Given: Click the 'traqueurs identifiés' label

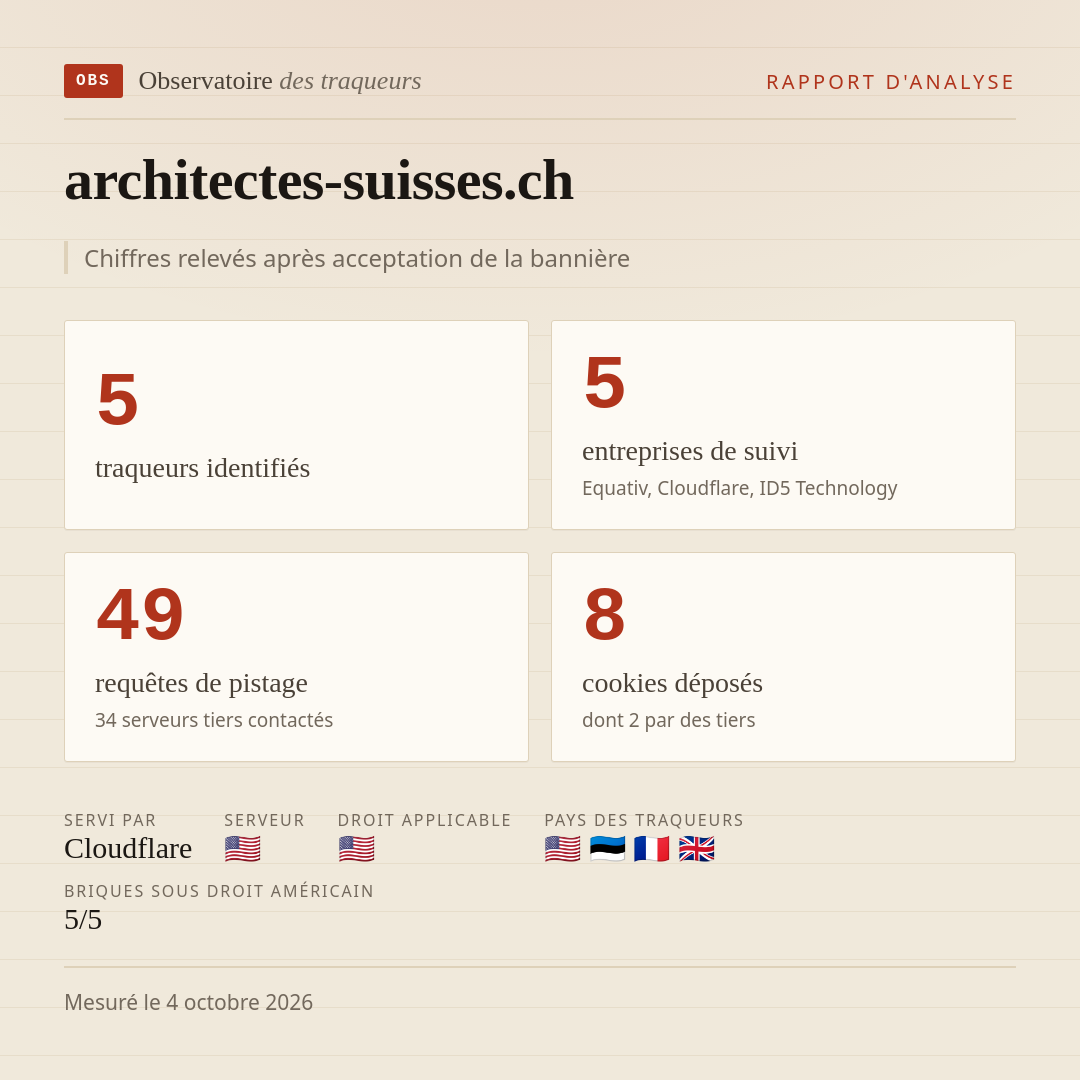Looking at the screenshot, I should tap(202, 468).
